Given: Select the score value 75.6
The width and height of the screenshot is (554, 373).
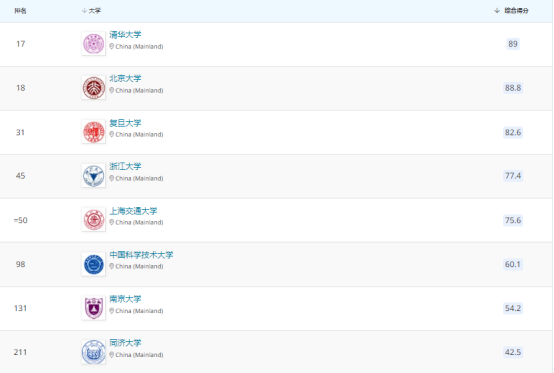Looking at the screenshot, I should tap(513, 220).
